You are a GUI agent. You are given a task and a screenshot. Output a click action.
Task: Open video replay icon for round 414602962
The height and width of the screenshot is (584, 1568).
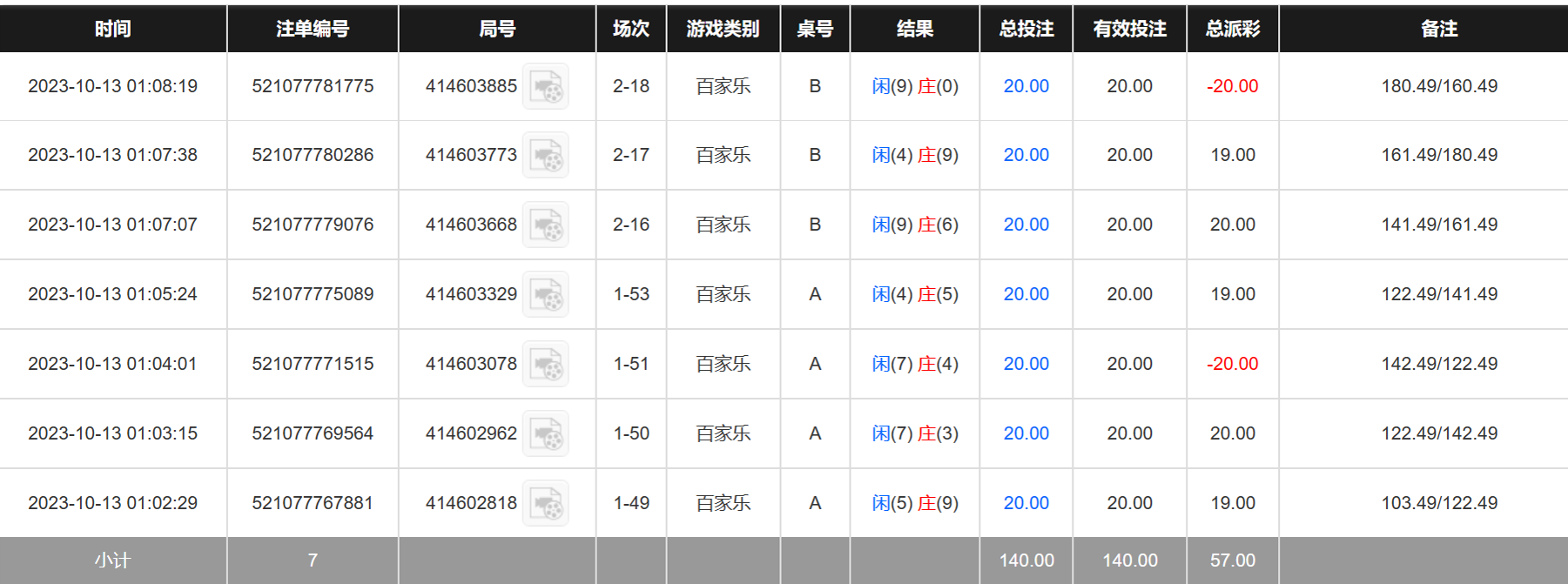click(546, 433)
